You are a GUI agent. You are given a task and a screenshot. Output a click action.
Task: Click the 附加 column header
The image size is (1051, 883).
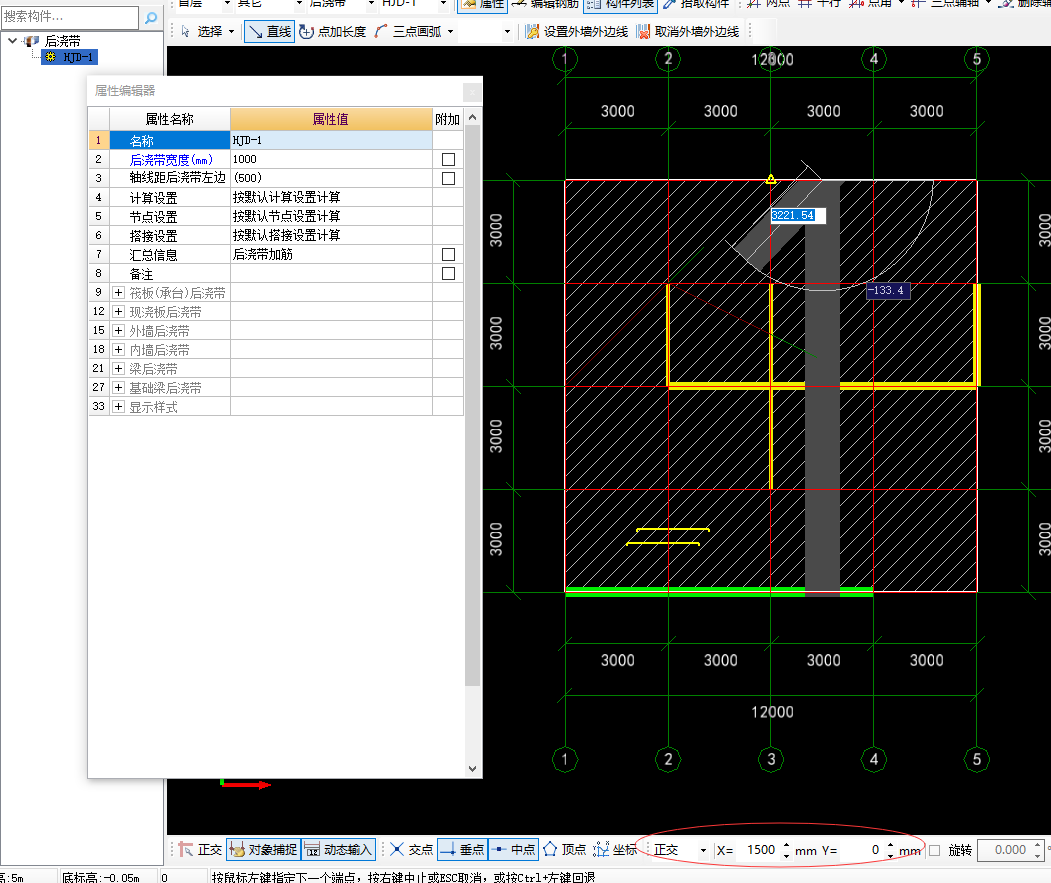[448, 119]
